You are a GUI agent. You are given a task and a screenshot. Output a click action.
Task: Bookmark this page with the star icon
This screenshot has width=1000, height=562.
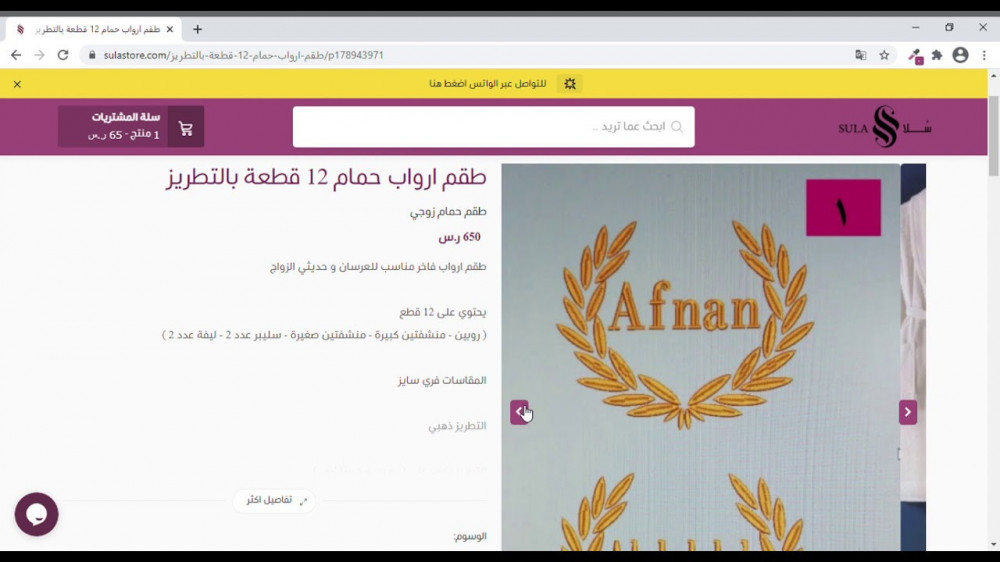(884, 56)
